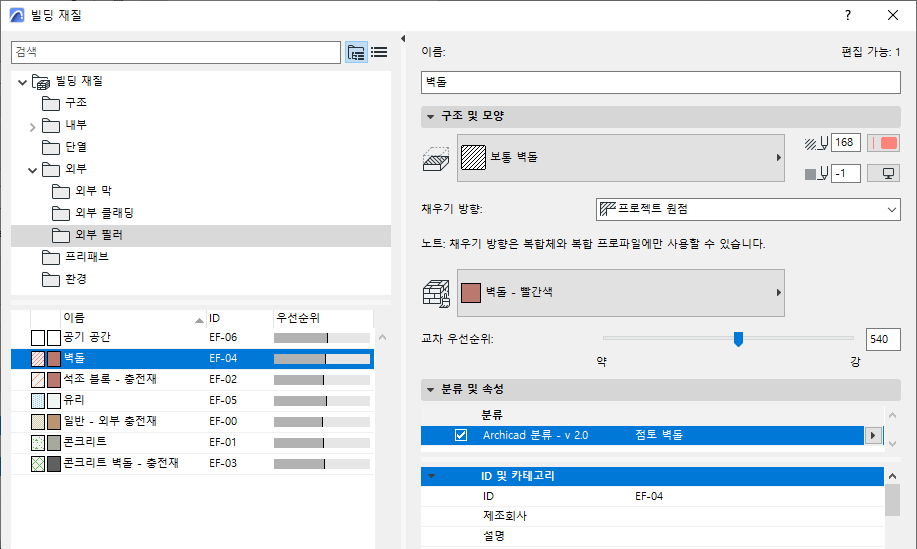This screenshot has width=917, height=549.
Task: Click hatch icon of 콘크리트 벽돌 - 충전재 row
Action: click(38, 464)
